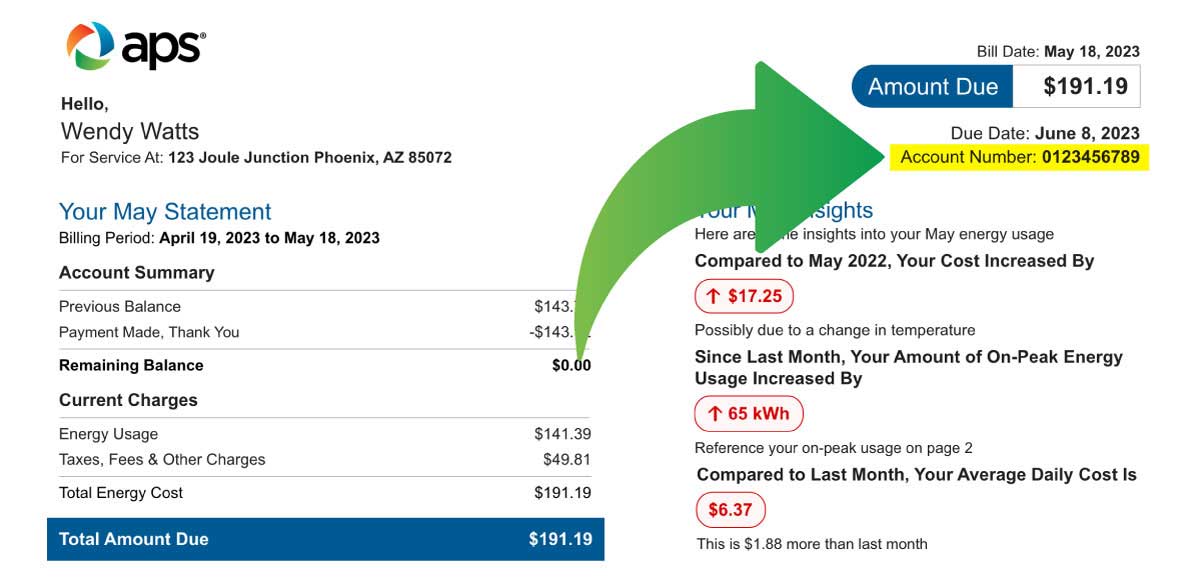Select the Energy Usage charge row

point(325,434)
